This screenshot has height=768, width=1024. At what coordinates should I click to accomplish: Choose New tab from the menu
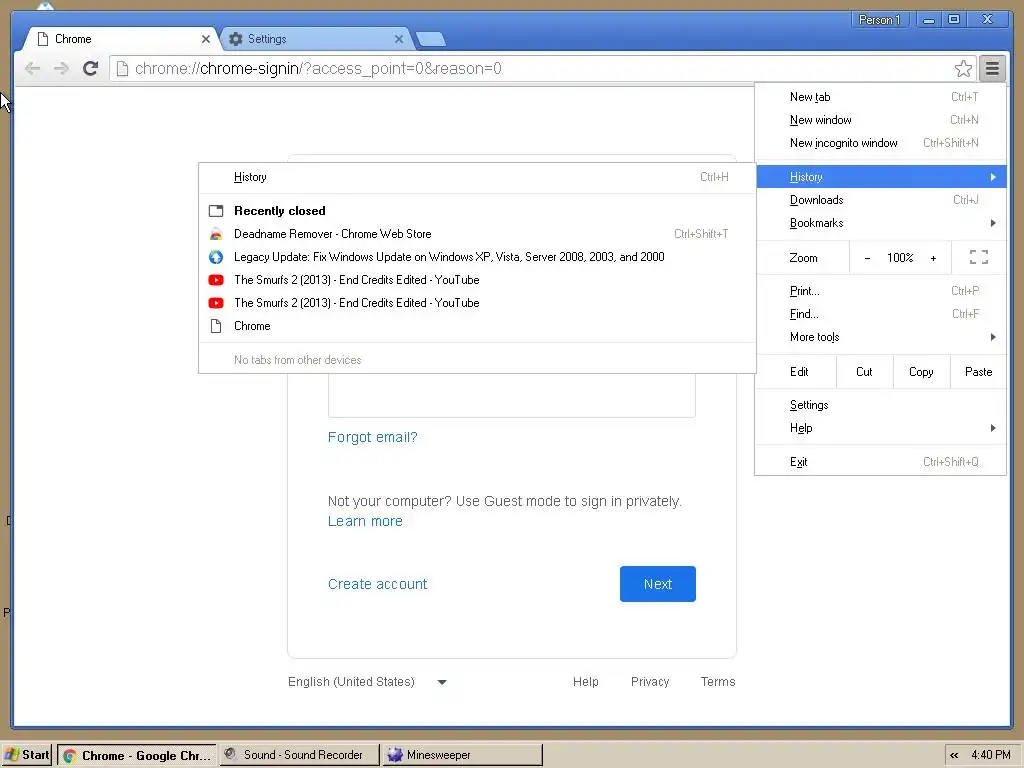point(880,97)
